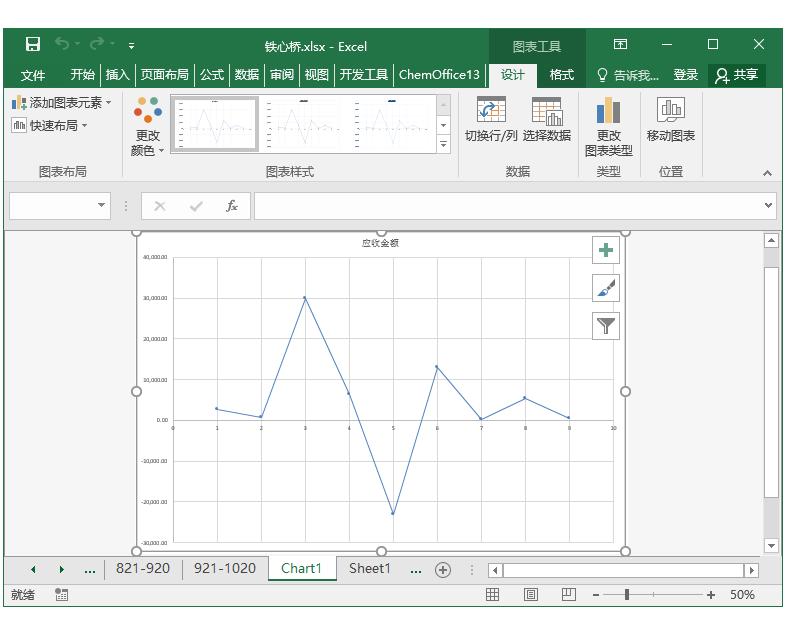Expand the 快速布局 dropdown
Screen dimensions: 786x632
click(x=50, y=125)
